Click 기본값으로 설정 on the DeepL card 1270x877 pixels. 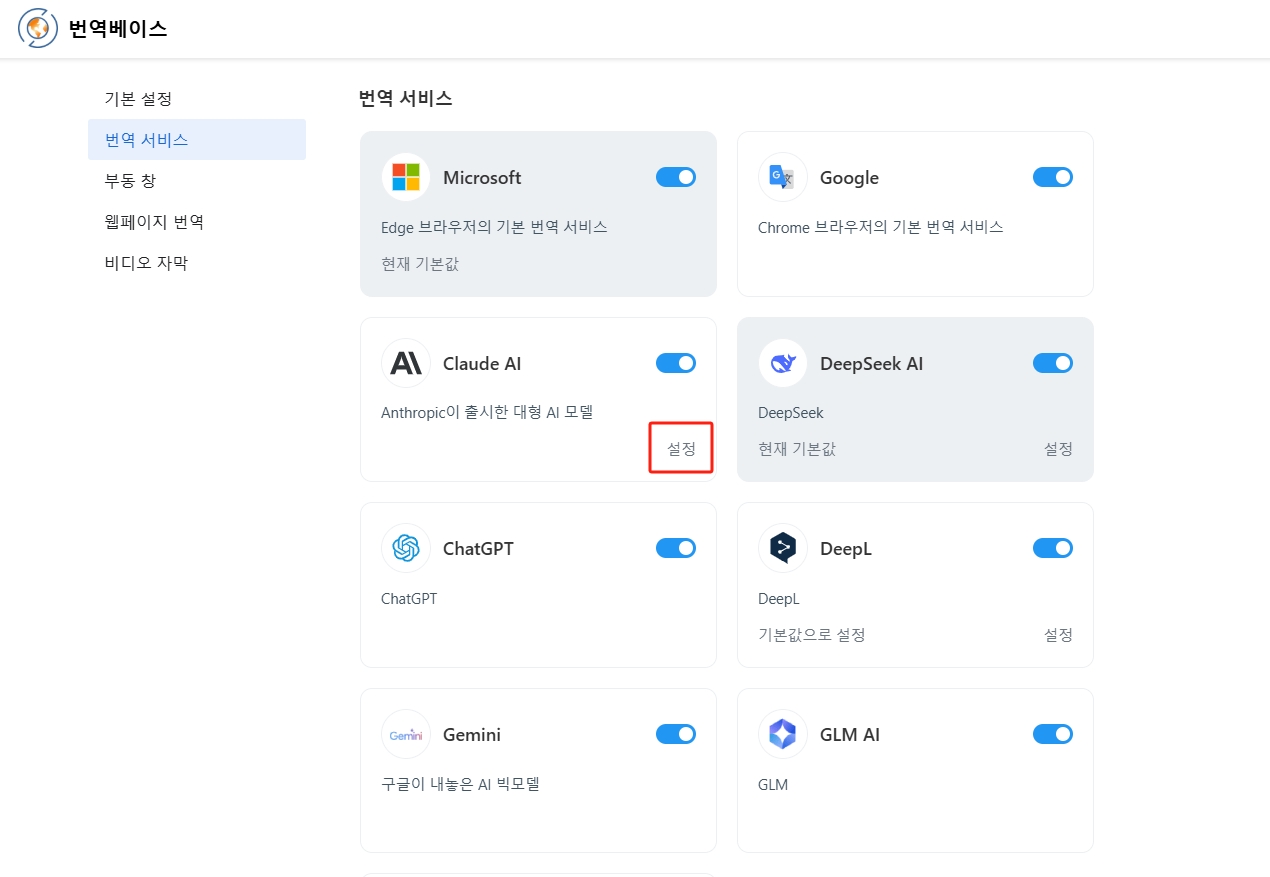click(x=812, y=634)
